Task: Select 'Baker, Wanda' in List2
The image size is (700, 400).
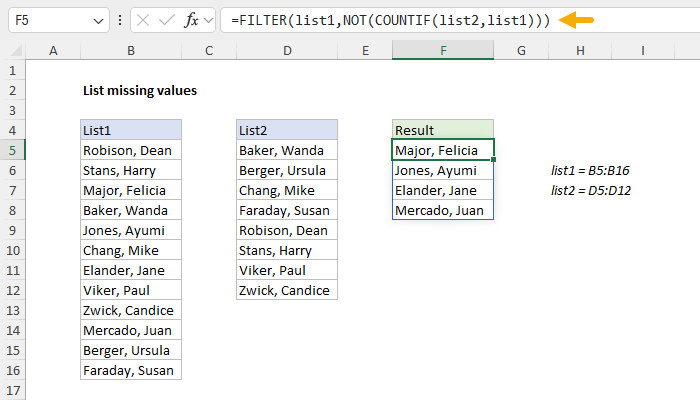Action: pyautogui.click(x=287, y=150)
